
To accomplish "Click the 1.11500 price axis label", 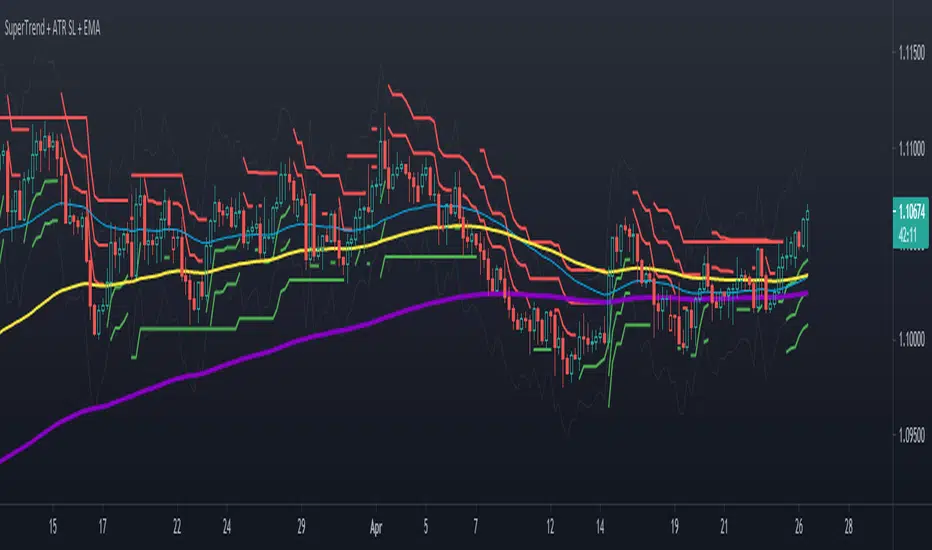I will point(911,53).
